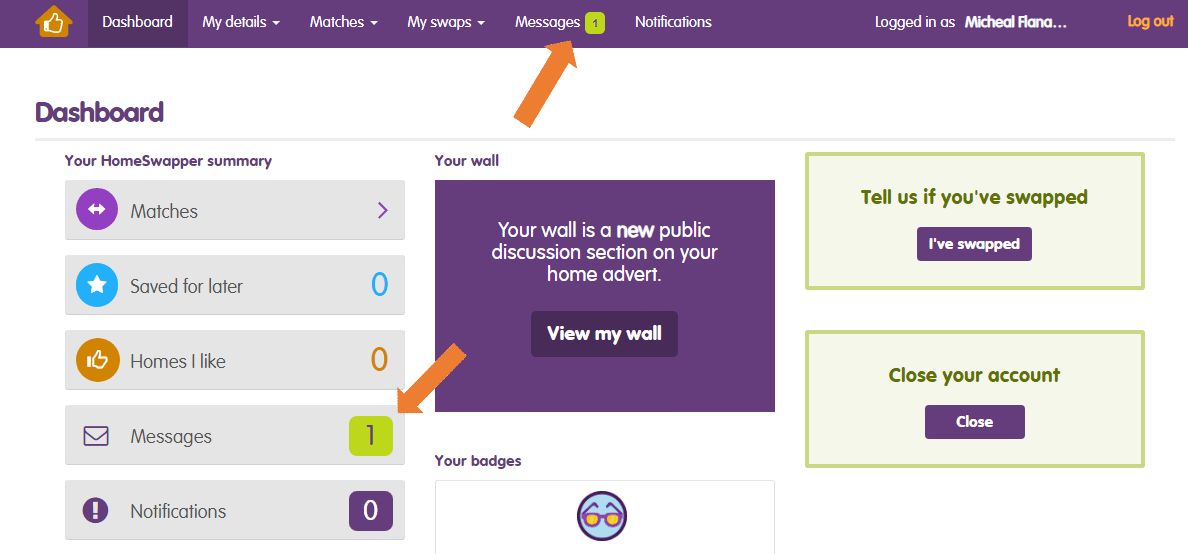
Task: Click the green Messages count badge in summary
Action: 370,436
